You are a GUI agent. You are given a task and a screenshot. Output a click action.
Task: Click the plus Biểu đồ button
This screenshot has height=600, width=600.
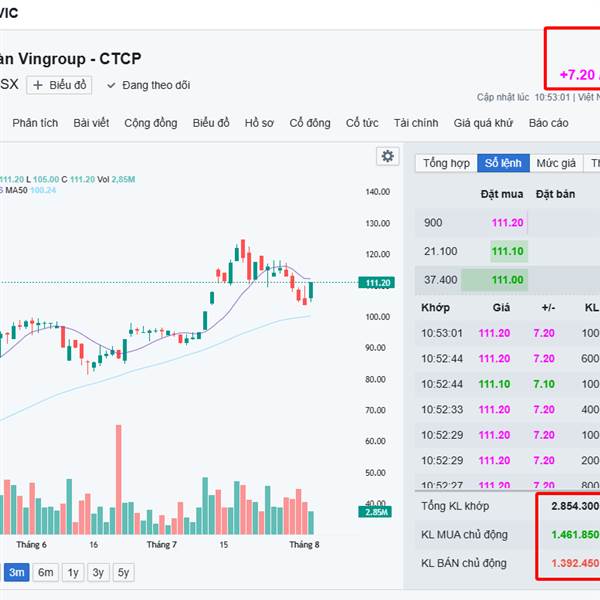coord(59,85)
